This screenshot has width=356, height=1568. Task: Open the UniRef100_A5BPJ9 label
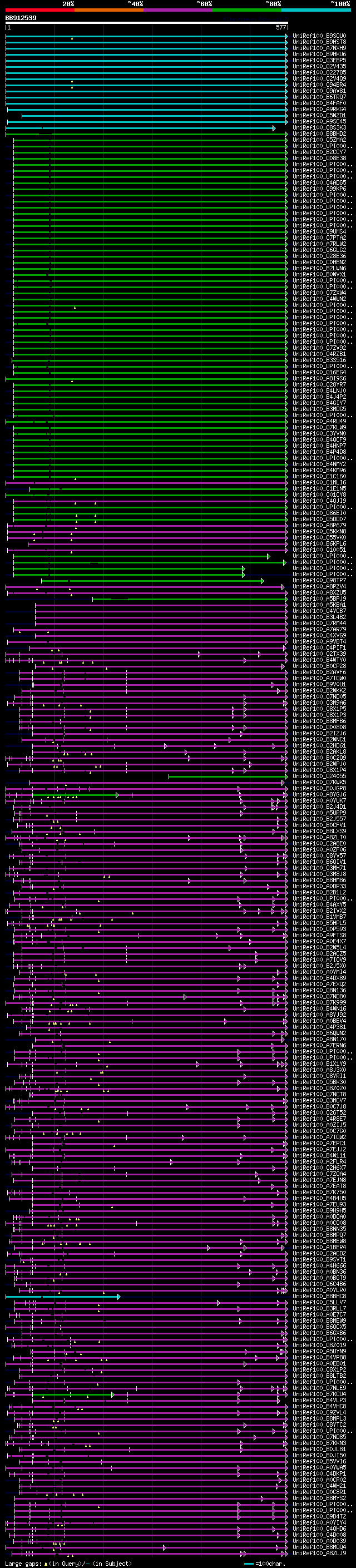[319, 598]
